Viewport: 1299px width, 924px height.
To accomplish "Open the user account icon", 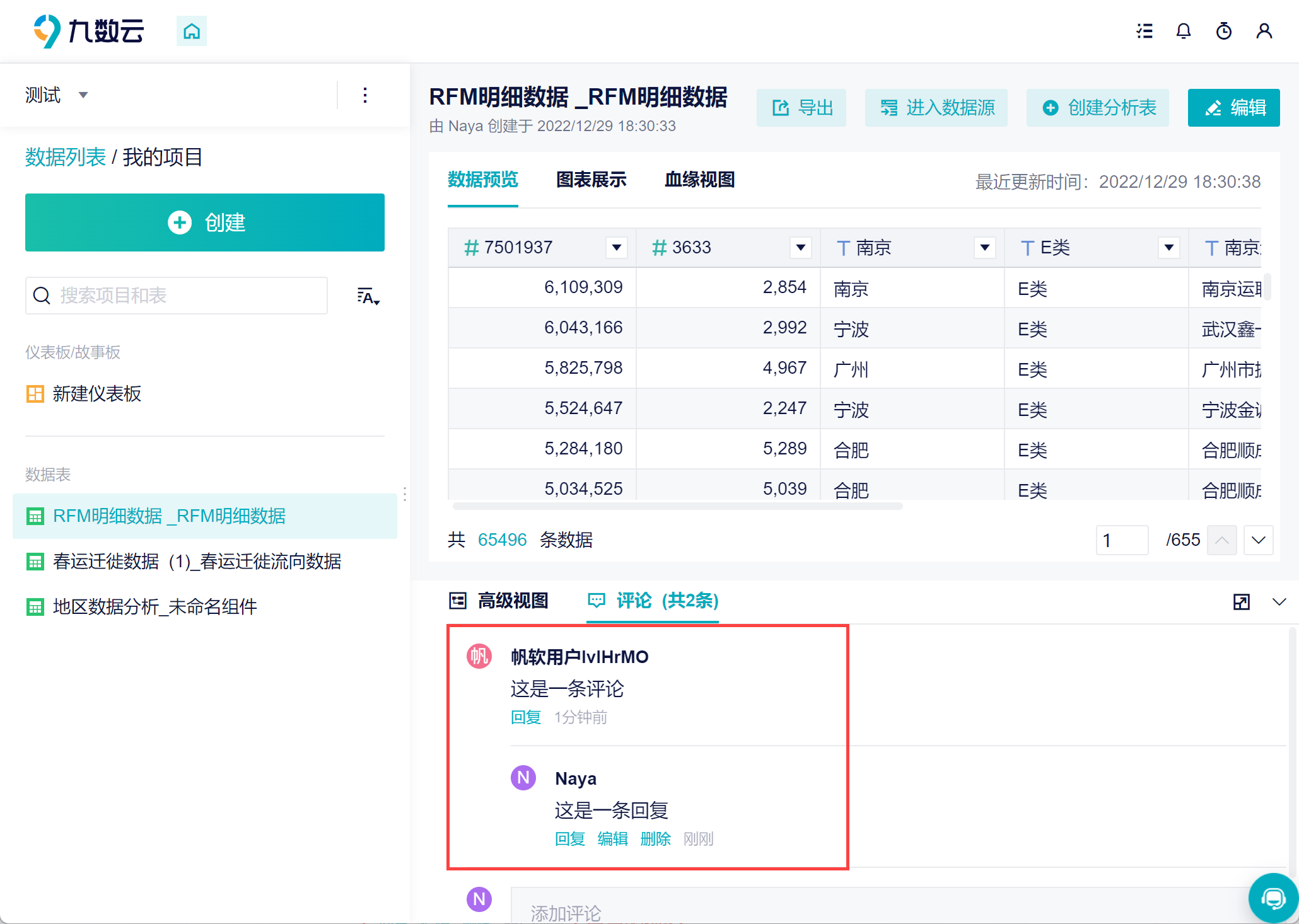I will [1264, 31].
